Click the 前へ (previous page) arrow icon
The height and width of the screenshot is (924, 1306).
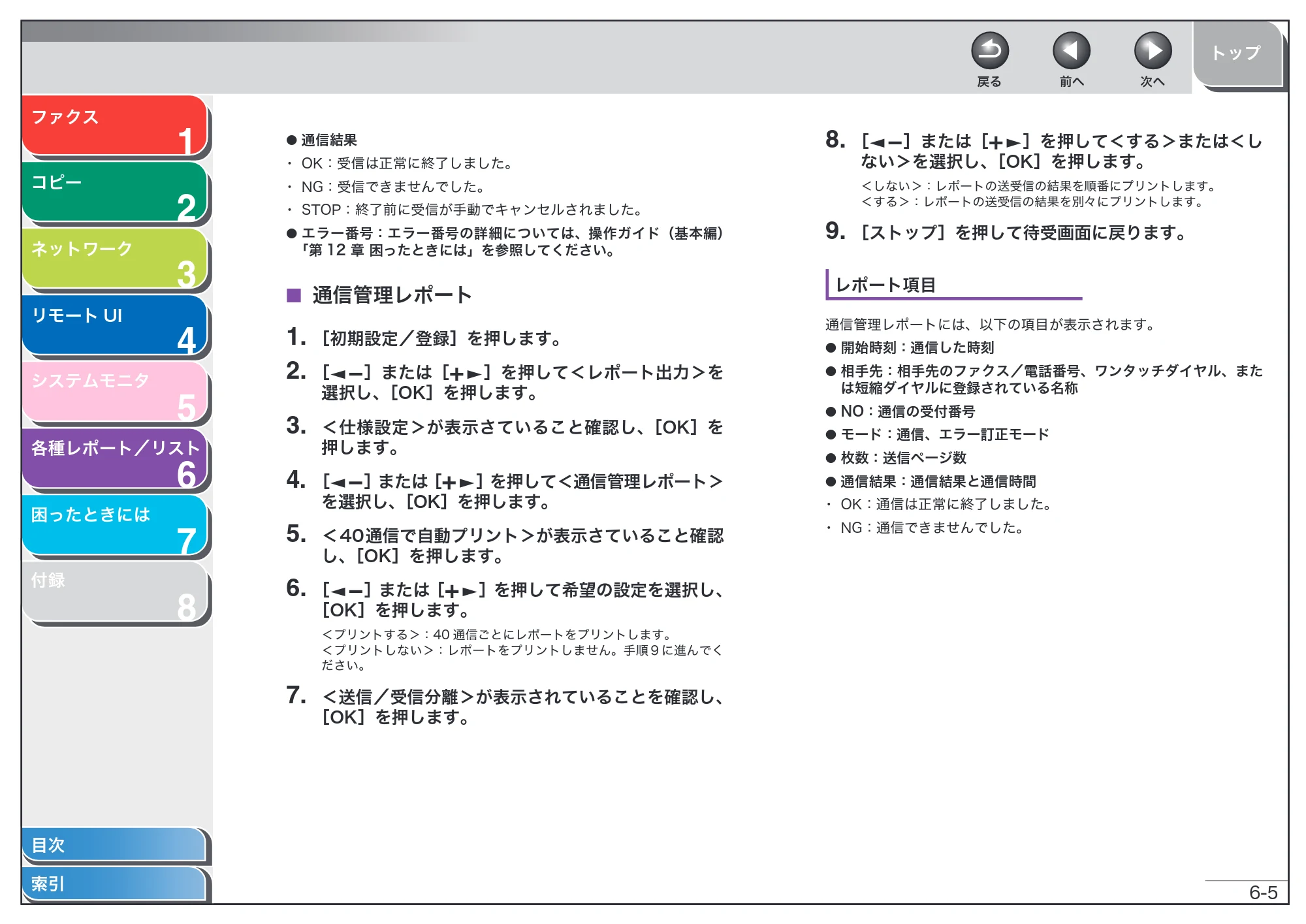pyautogui.click(x=1071, y=51)
